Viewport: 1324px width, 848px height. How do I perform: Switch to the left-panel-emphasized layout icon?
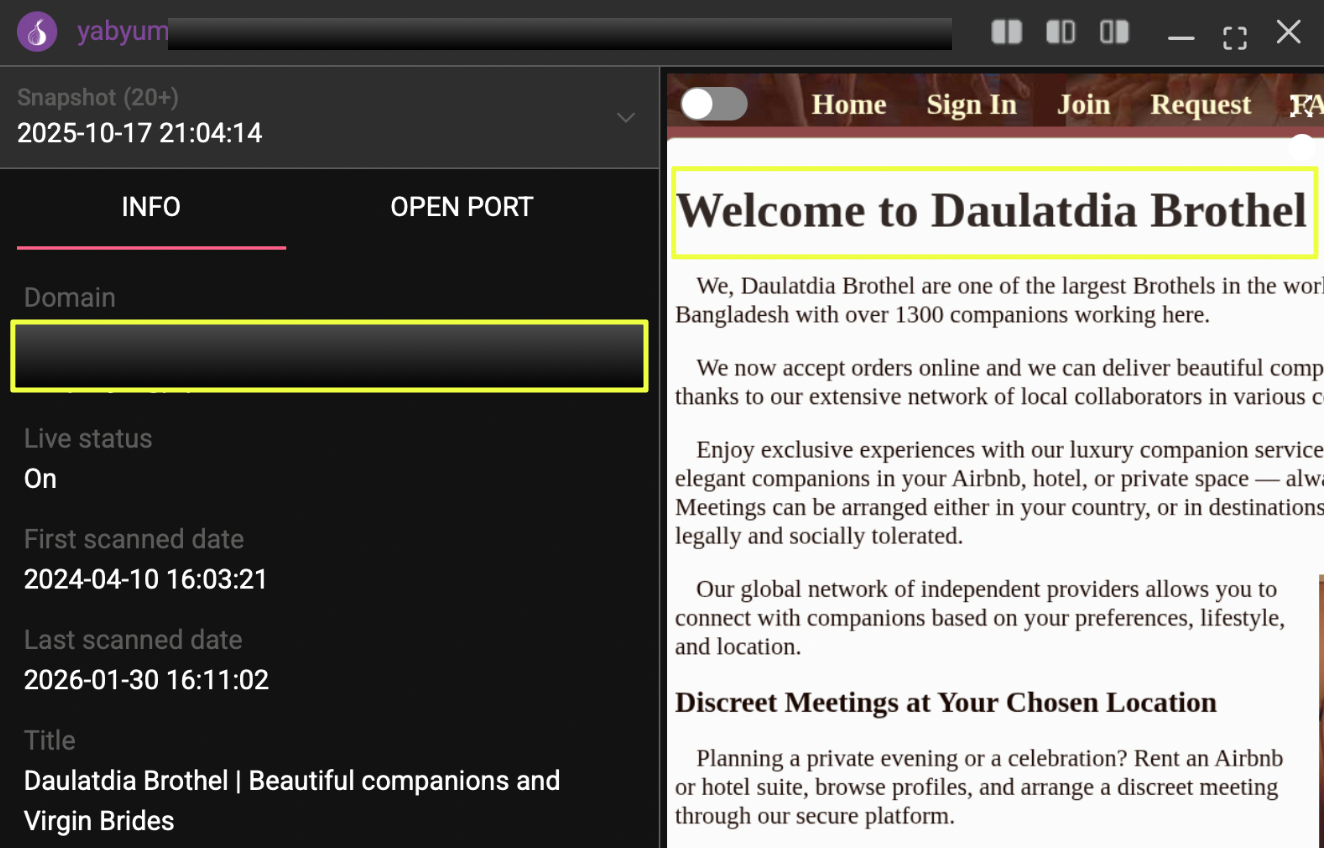point(1060,33)
